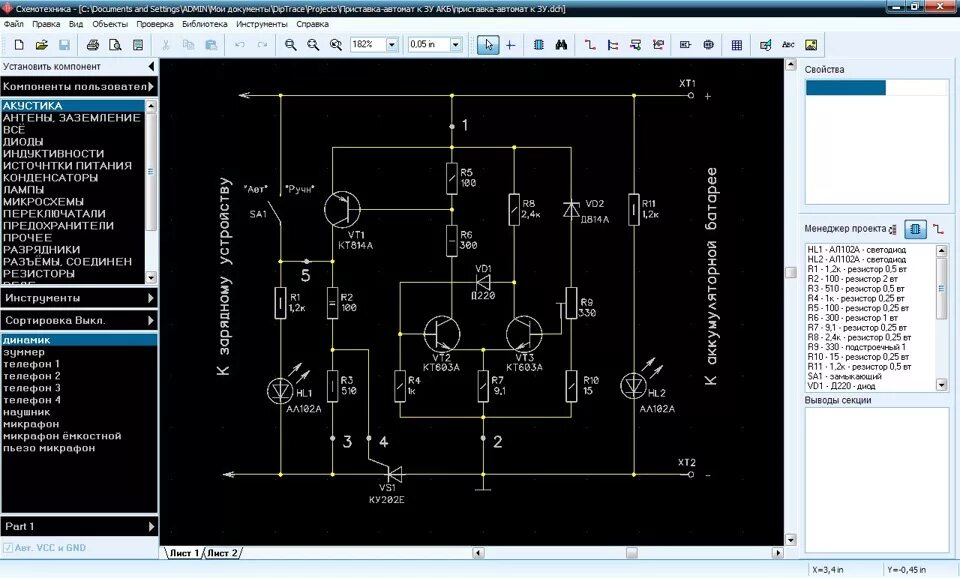Click the Undo arrow icon
This screenshot has width=960, height=578.
tap(239, 45)
